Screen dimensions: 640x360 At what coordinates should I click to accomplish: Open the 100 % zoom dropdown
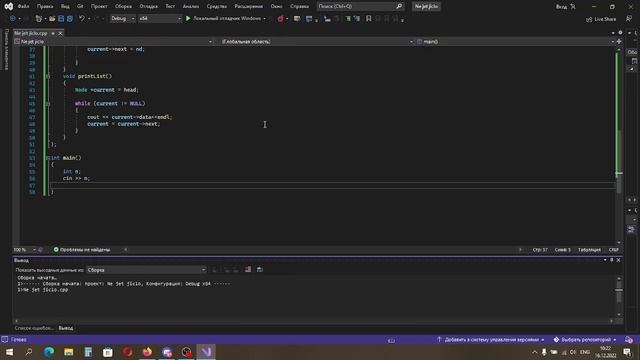point(24,249)
